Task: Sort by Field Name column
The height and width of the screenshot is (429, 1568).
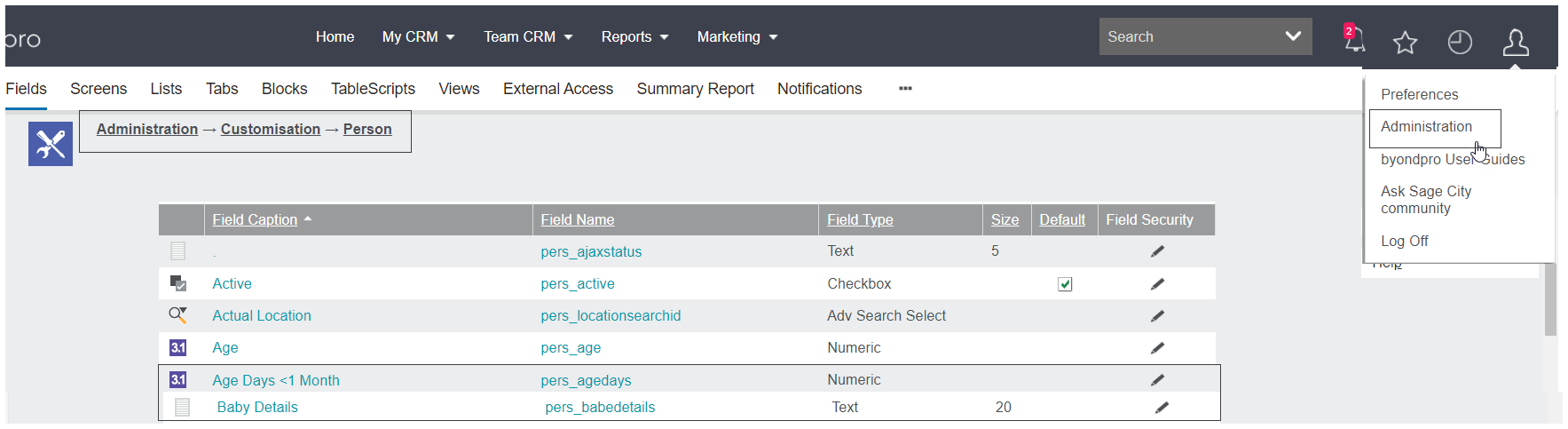Action: (577, 220)
